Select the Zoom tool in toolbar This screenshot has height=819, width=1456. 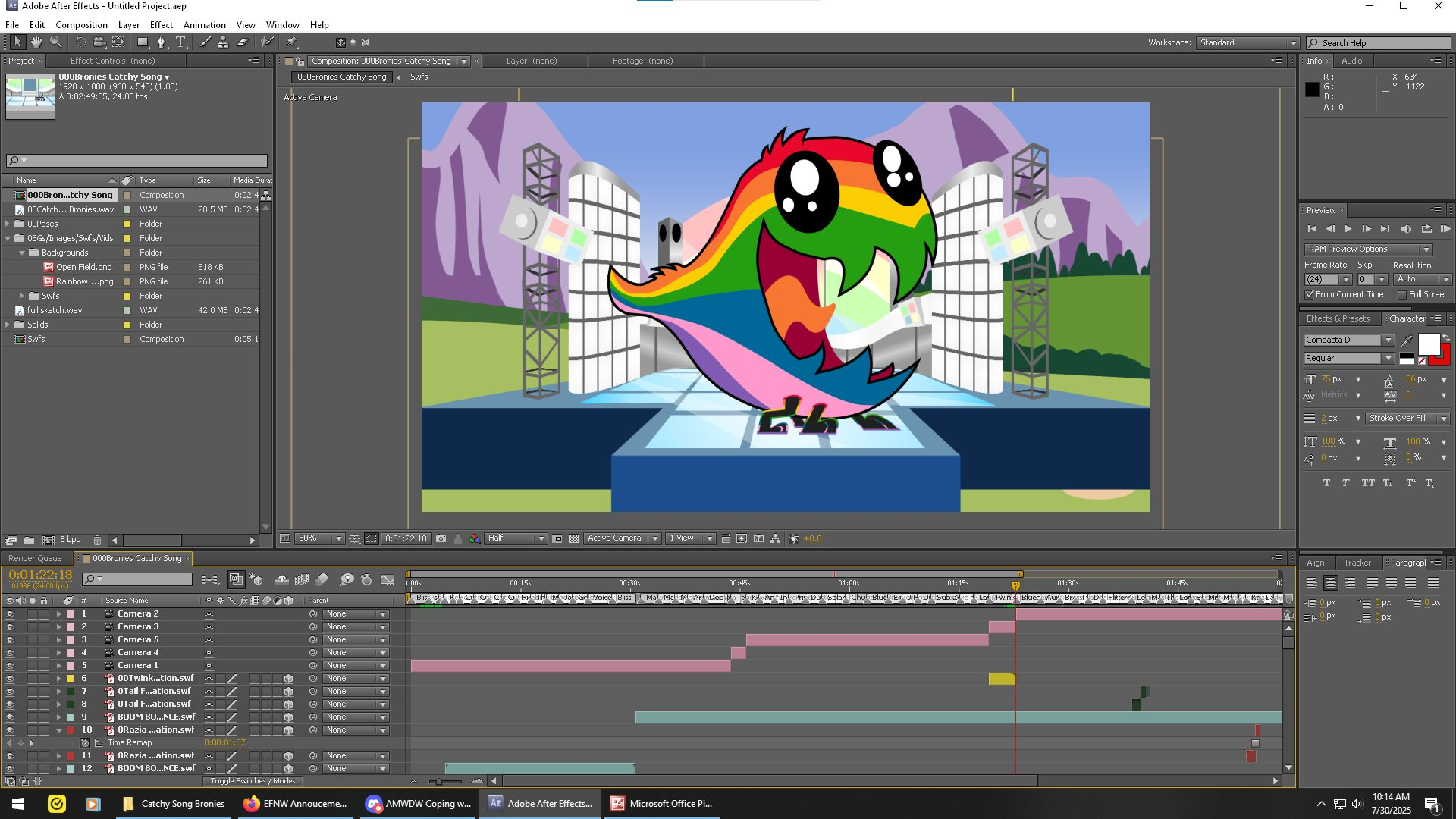pyautogui.click(x=55, y=42)
